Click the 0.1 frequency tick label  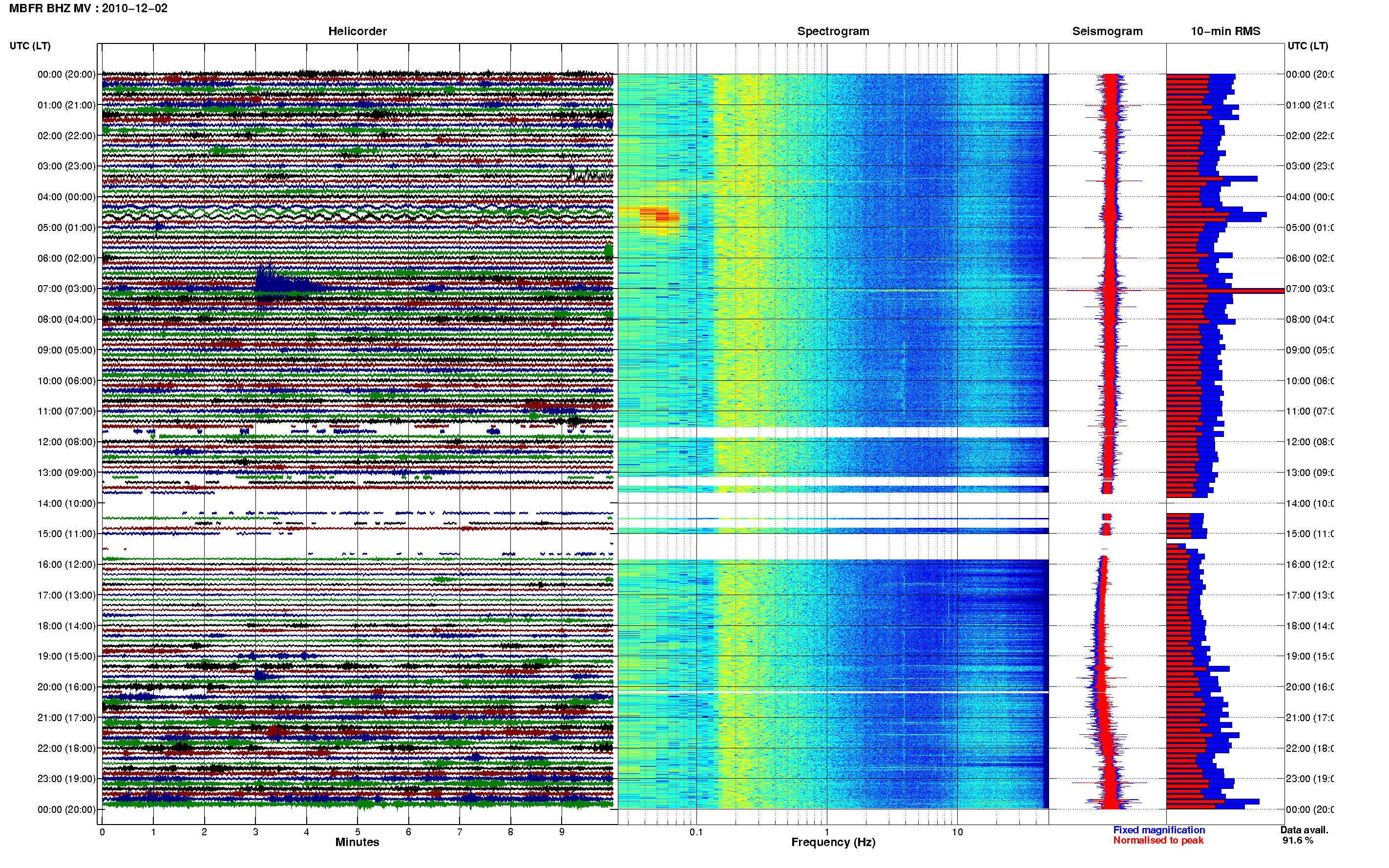(x=696, y=832)
